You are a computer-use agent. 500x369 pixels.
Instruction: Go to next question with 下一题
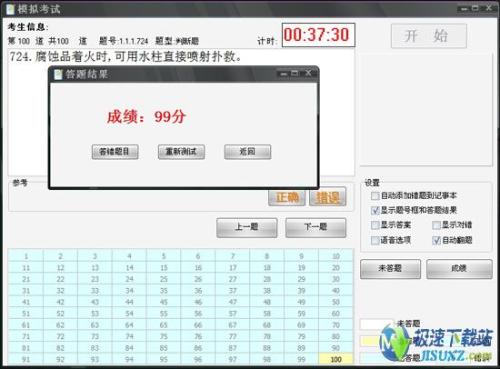coord(316,228)
